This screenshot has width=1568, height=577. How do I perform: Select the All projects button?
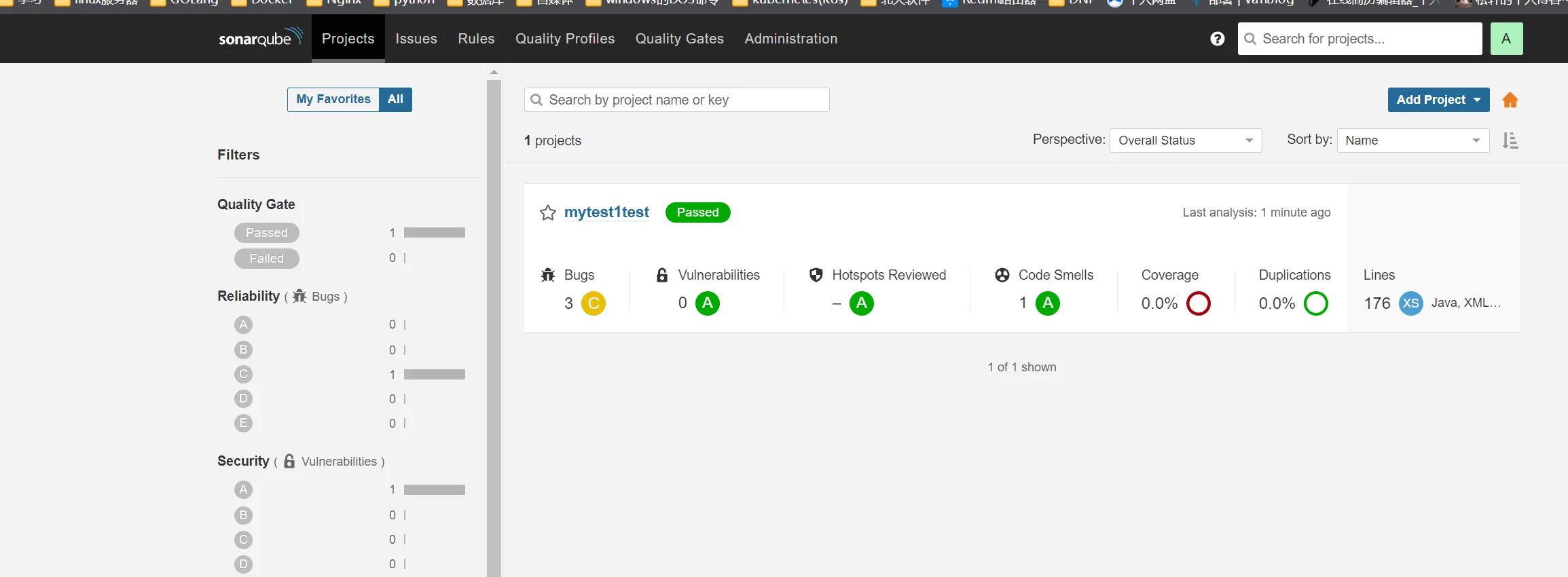coord(395,100)
